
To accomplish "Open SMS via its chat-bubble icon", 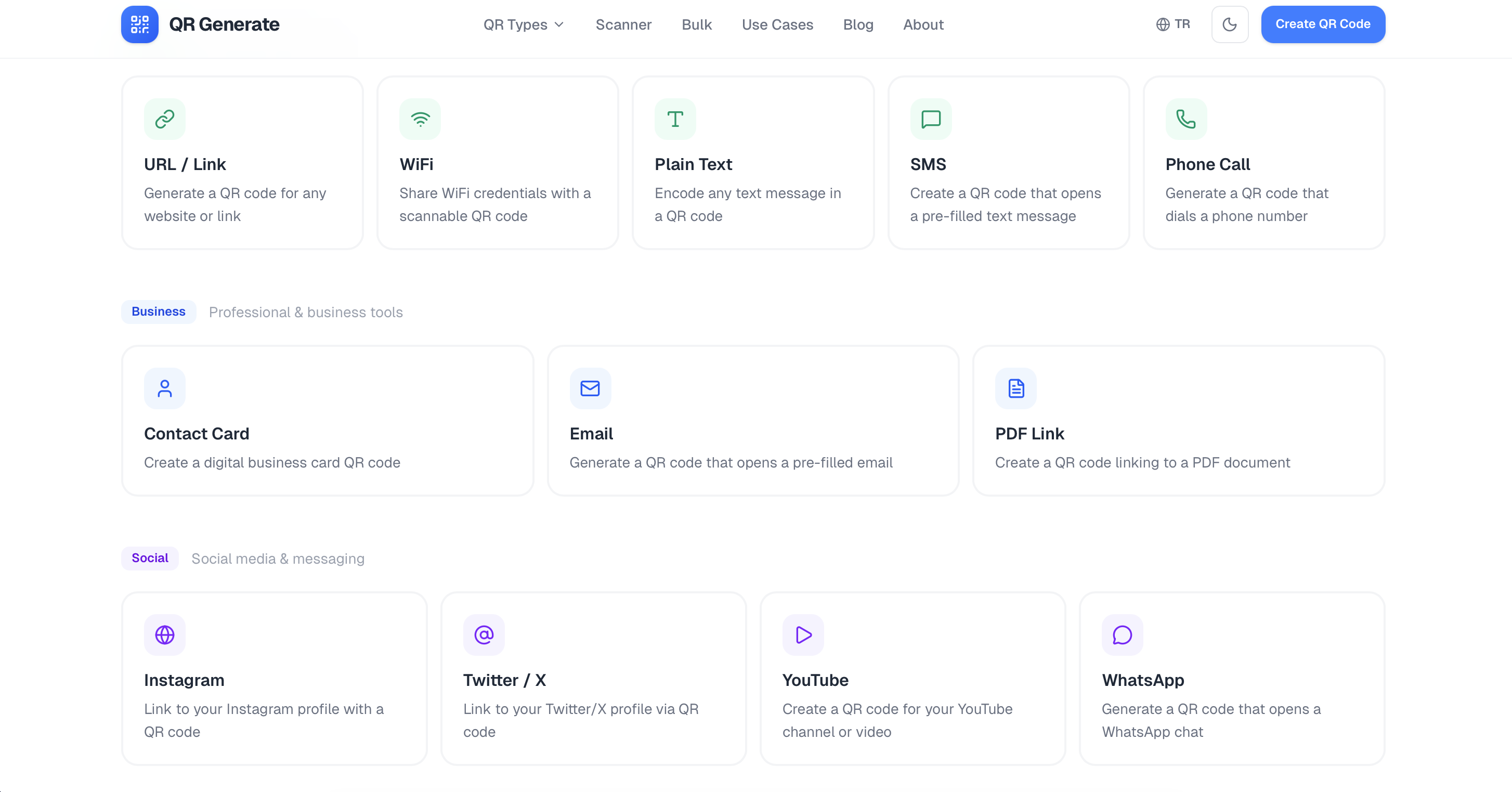I will pyautogui.click(x=931, y=119).
